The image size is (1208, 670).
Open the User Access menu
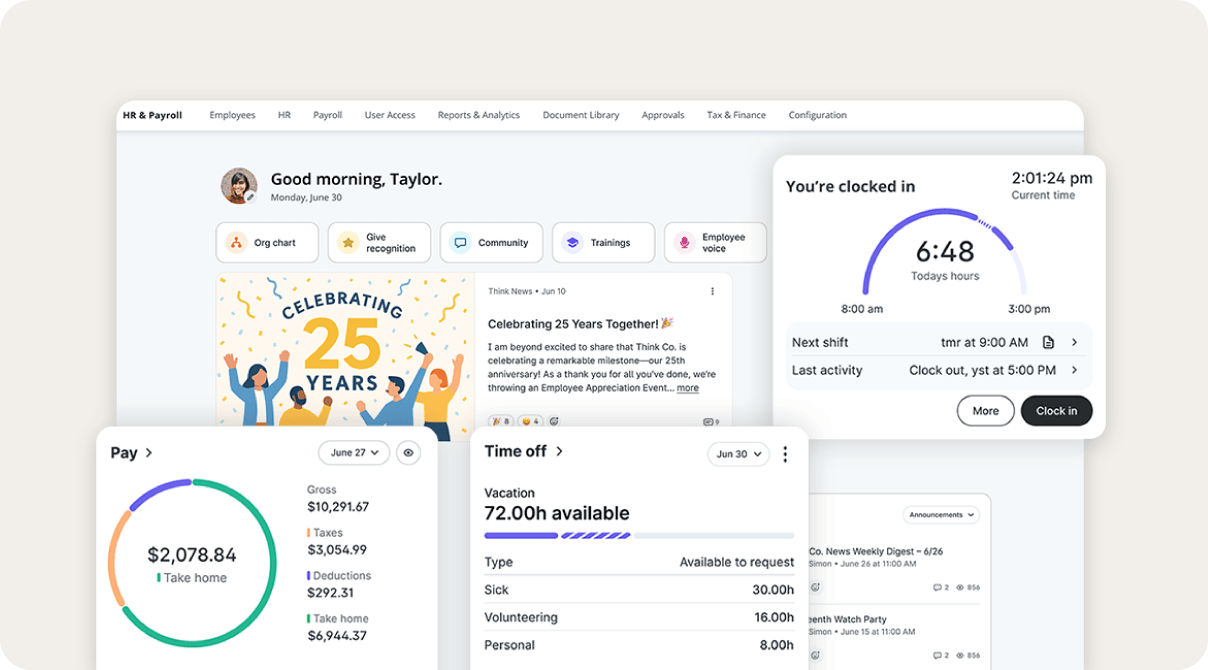point(390,115)
